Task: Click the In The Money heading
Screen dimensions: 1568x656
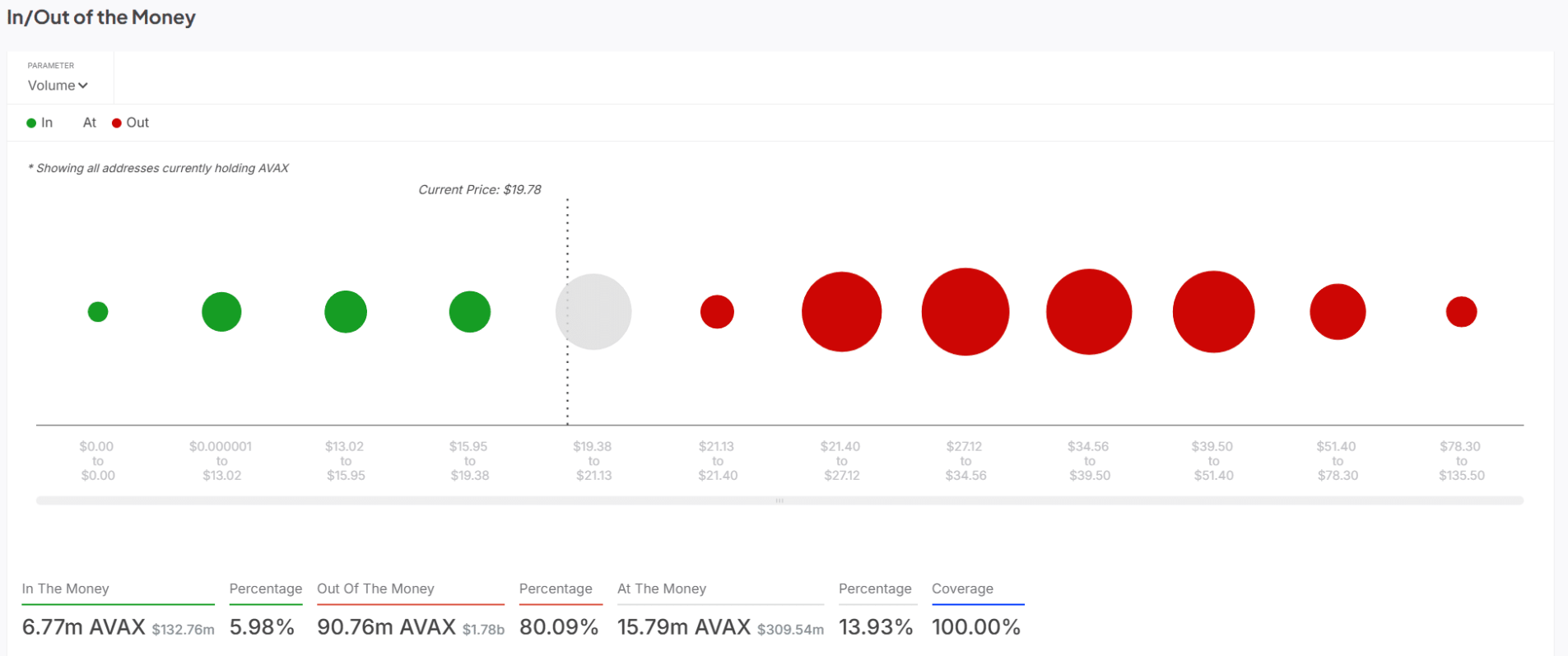Action: [66, 589]
